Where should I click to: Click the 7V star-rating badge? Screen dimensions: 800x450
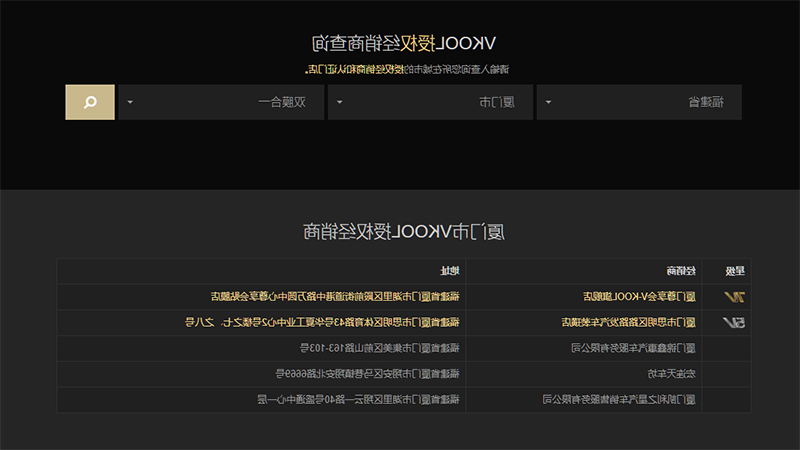coord(734,297)
